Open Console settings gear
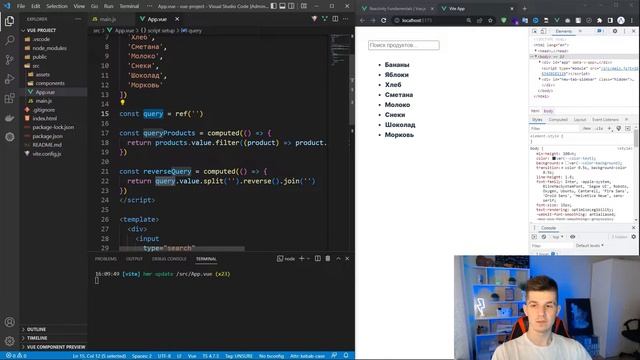 point(634,237)
